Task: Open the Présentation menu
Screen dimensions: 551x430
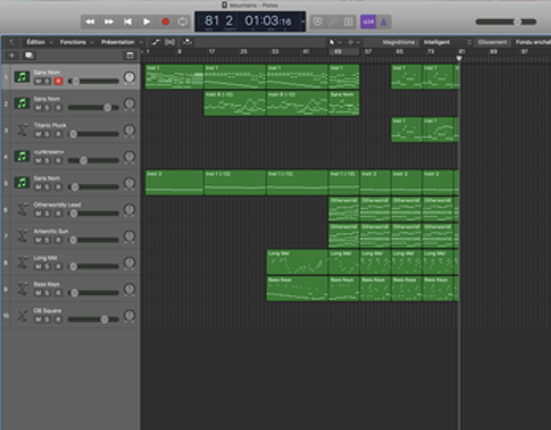Action: pyautogui.click(x=121, y=42)
